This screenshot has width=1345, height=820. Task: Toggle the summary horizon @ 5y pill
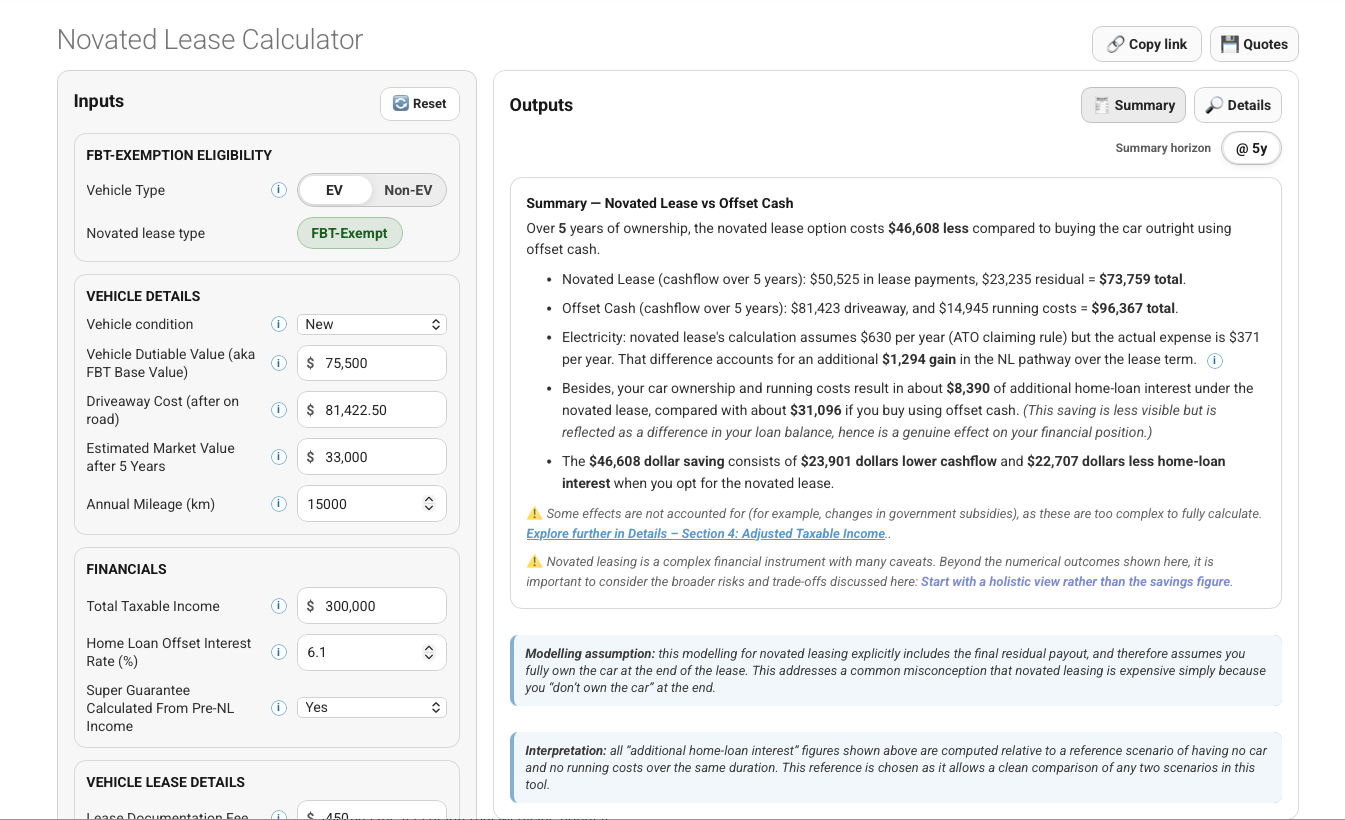click(x=1251, y=148)
